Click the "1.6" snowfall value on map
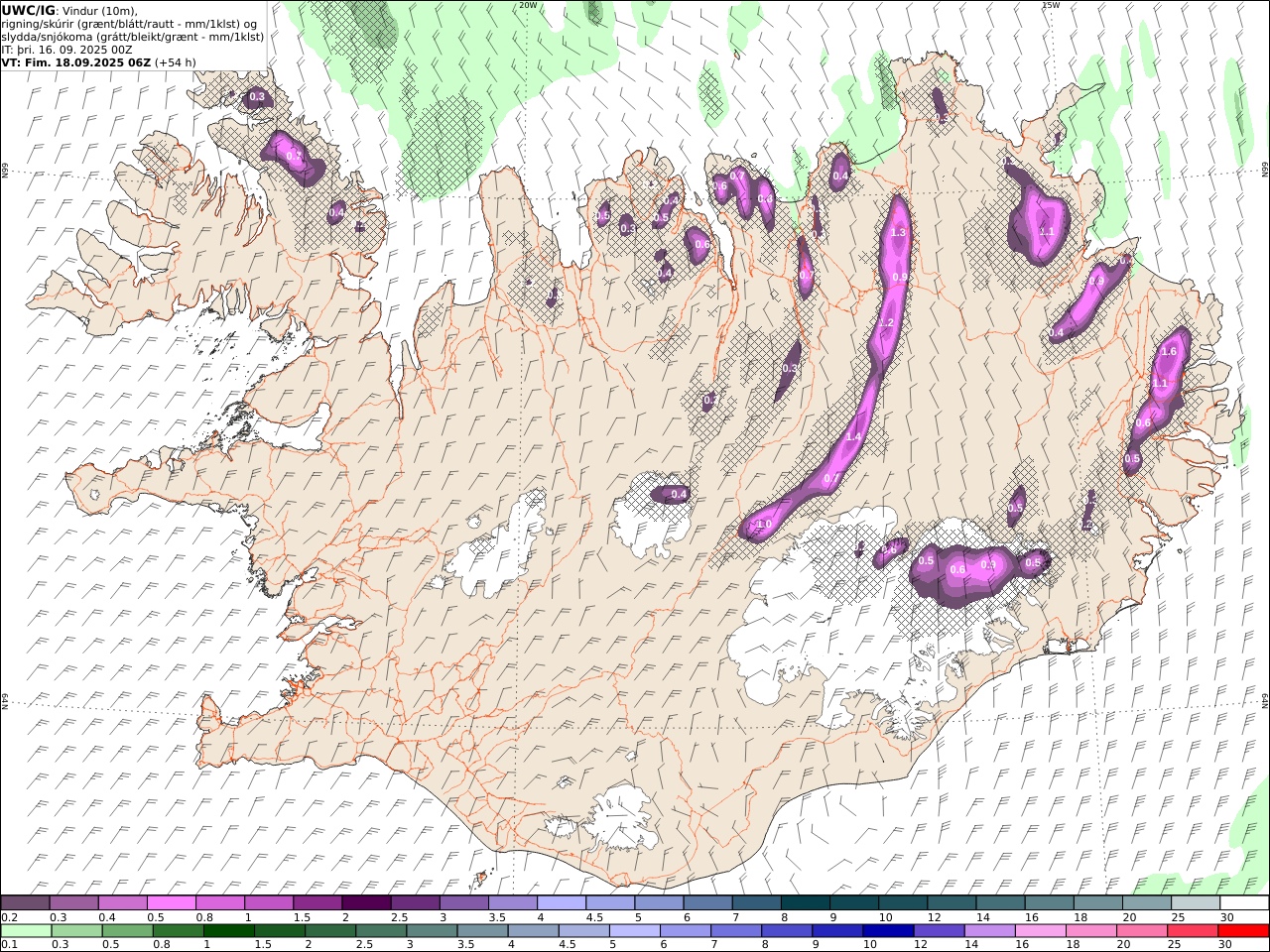Viewport: 1270px width, 952px height. (x=1169, y=351)
